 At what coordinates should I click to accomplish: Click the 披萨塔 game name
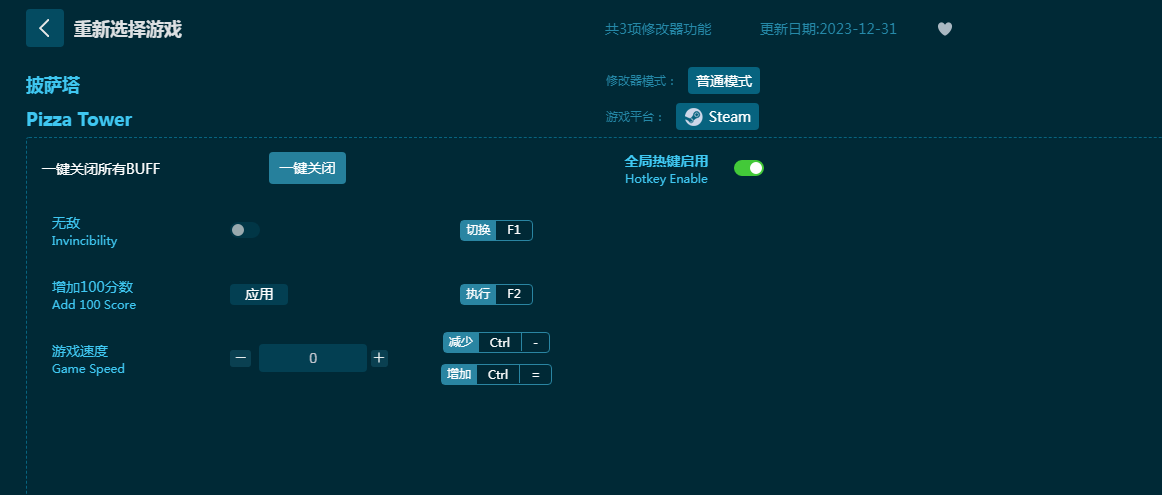pyautogui.click(x=53, y=85)
